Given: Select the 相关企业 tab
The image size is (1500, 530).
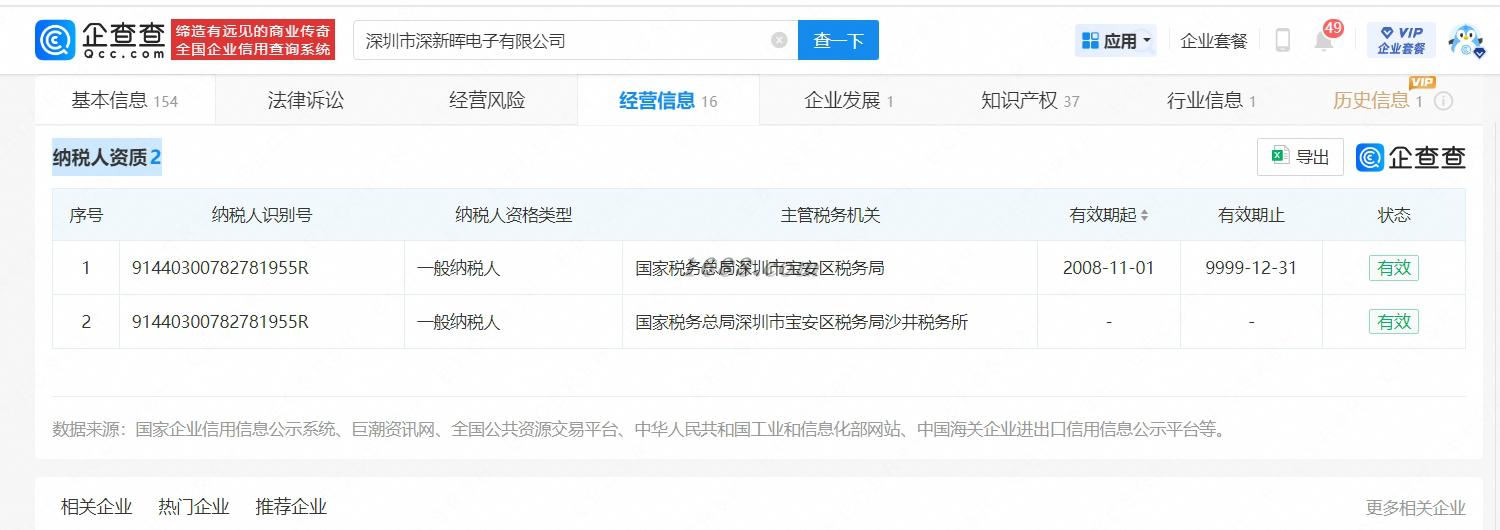Looking at the screenshot, I should tap(96, 507).
